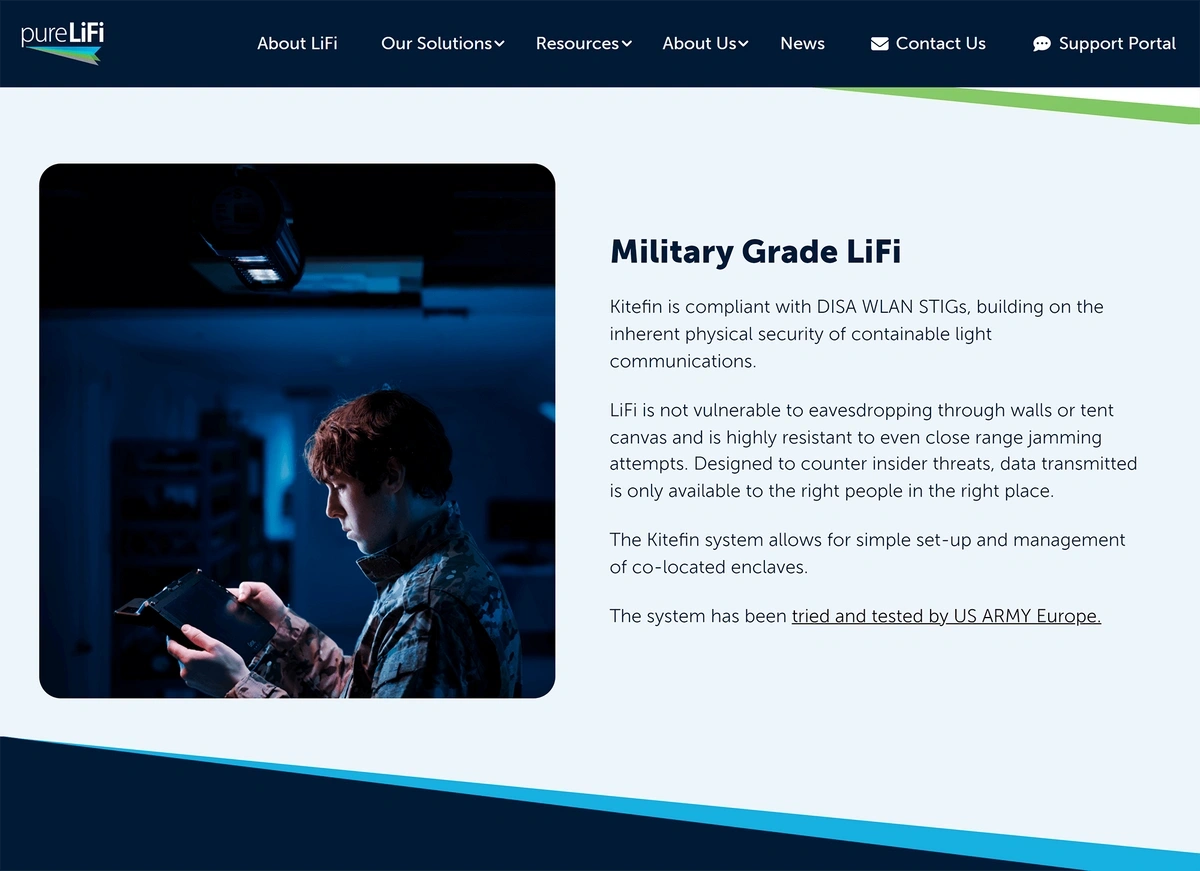The width and height of the screenshot is (1200, 871).
Task: Click the envelope icon beside Contact Us
Action: coord(880,44)
